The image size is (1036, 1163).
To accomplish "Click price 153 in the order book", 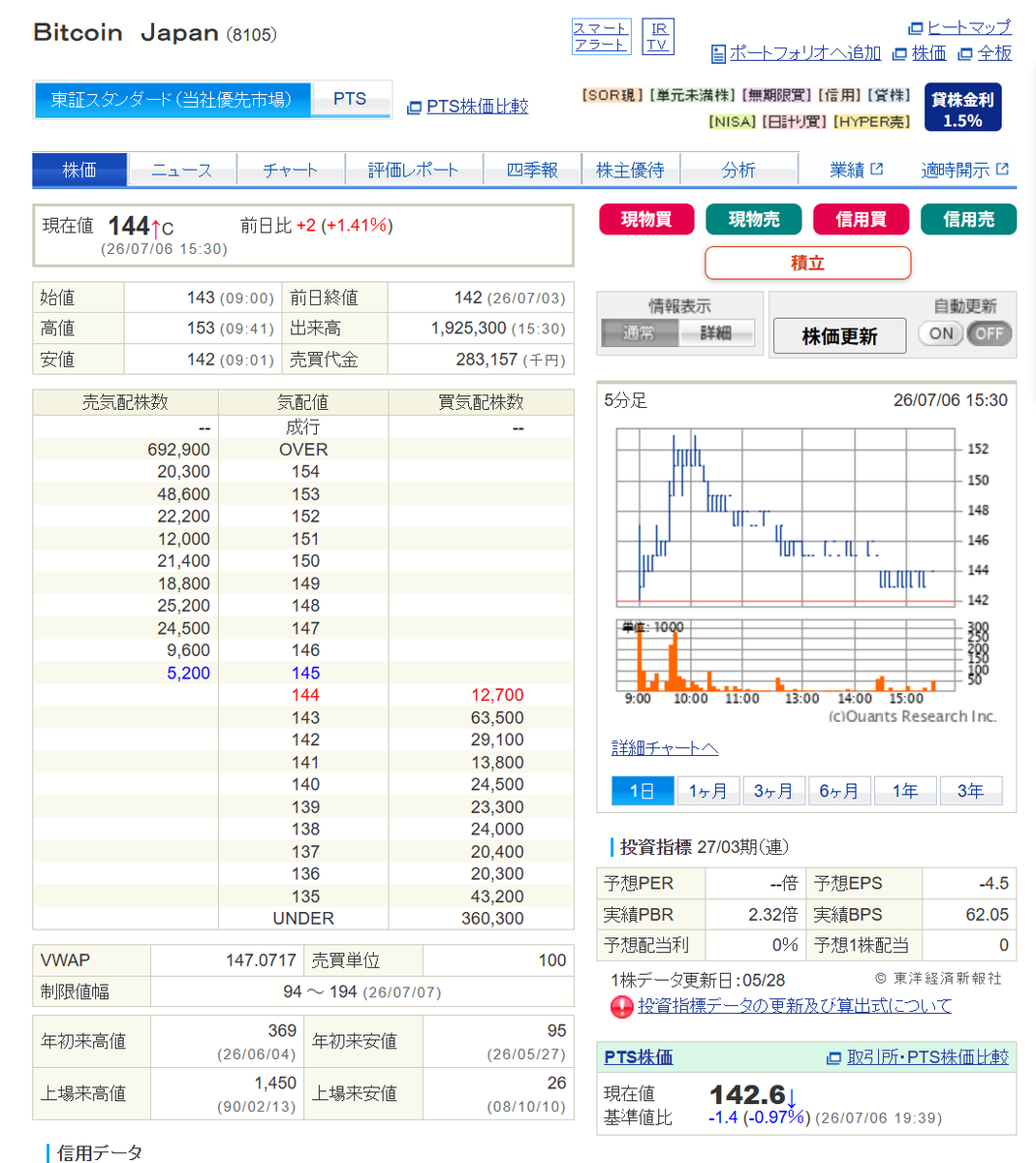I will pos(305,494).
